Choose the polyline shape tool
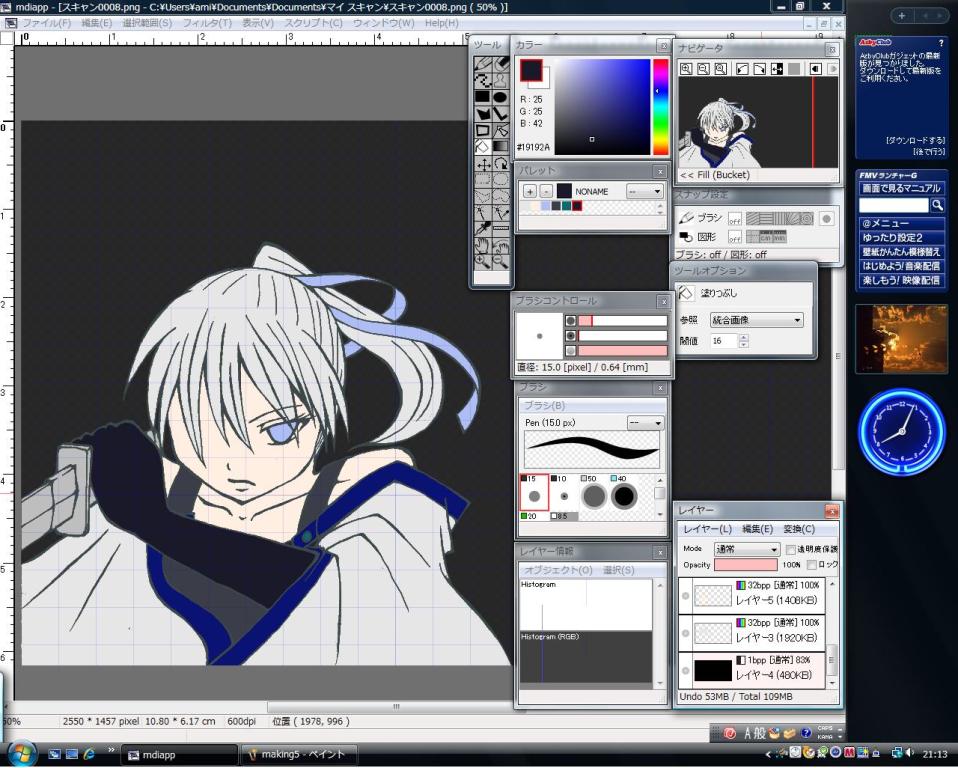Viewport: 958px width, 768px height. [501, 114]
